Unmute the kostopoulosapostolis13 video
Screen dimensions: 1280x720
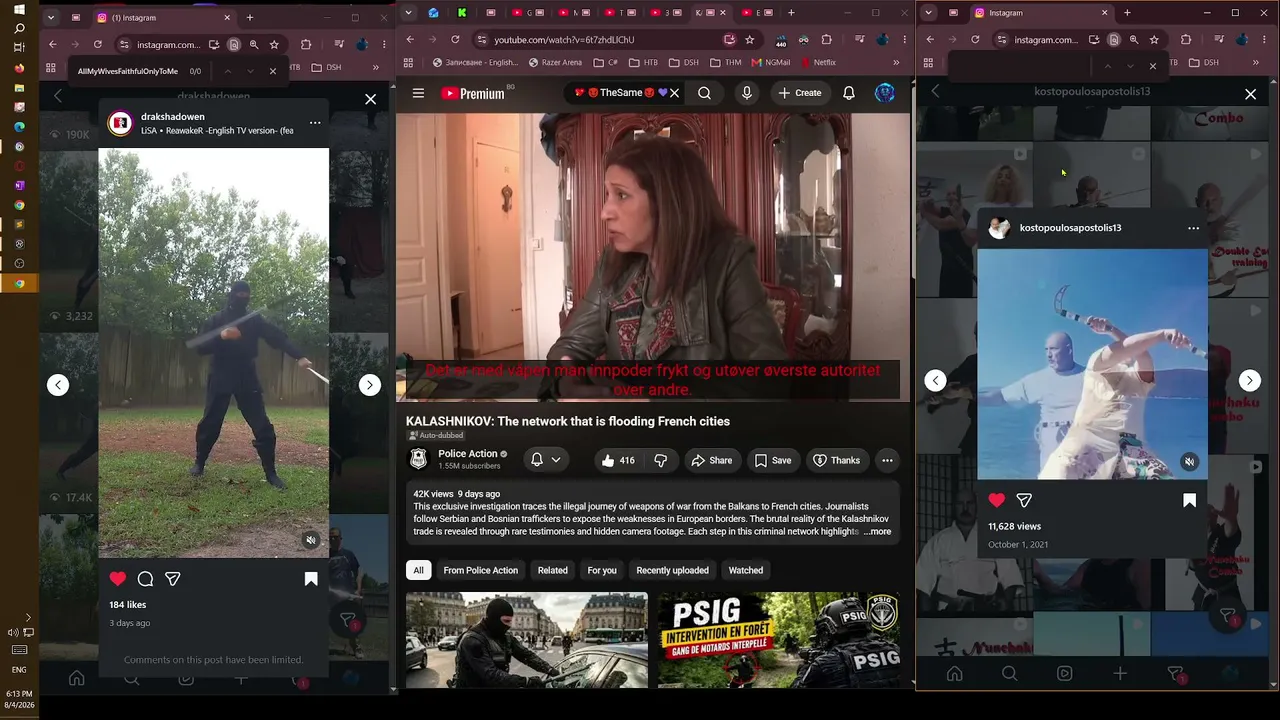[1189, 462]
